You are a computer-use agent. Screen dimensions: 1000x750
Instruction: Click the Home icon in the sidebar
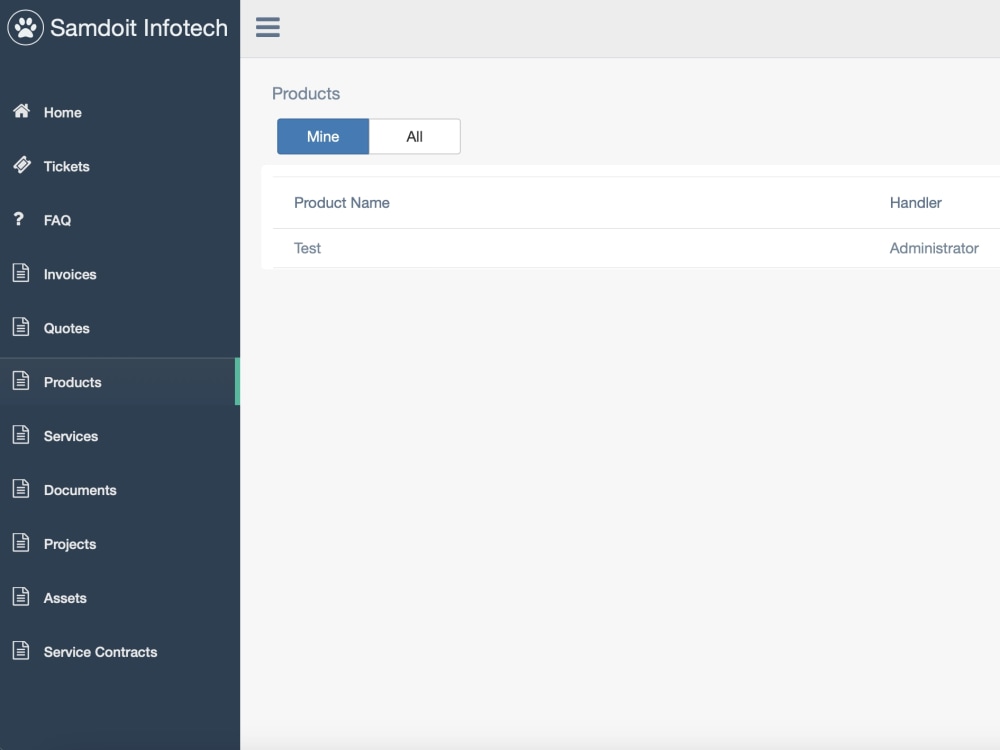[21, 112]
